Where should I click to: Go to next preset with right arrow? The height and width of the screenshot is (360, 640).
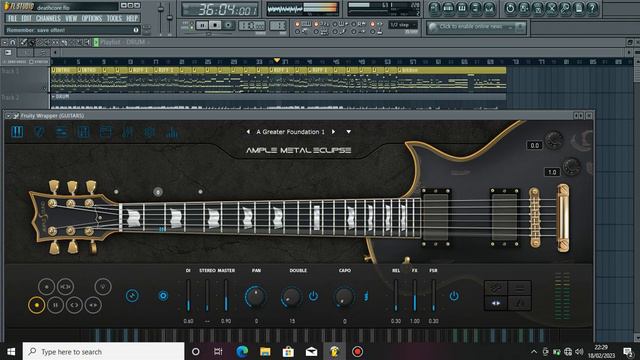[x=333, y=132]
